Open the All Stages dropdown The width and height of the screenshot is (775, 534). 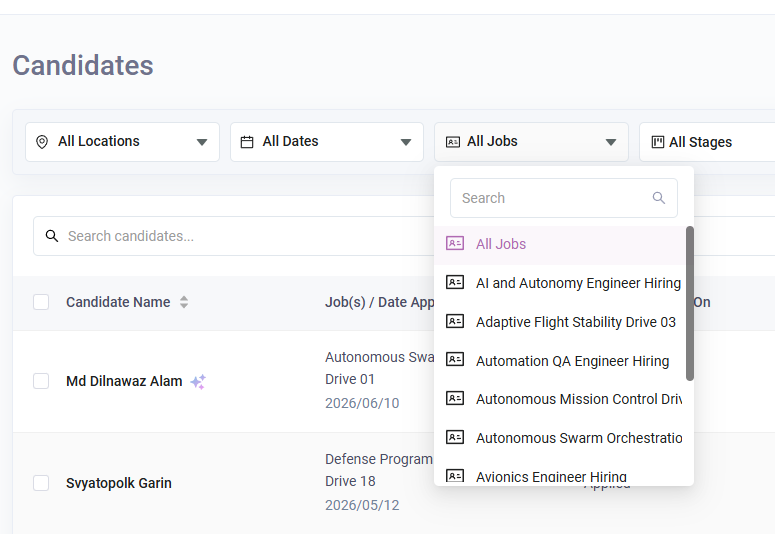pyautogui.click(x=707, y=142)
